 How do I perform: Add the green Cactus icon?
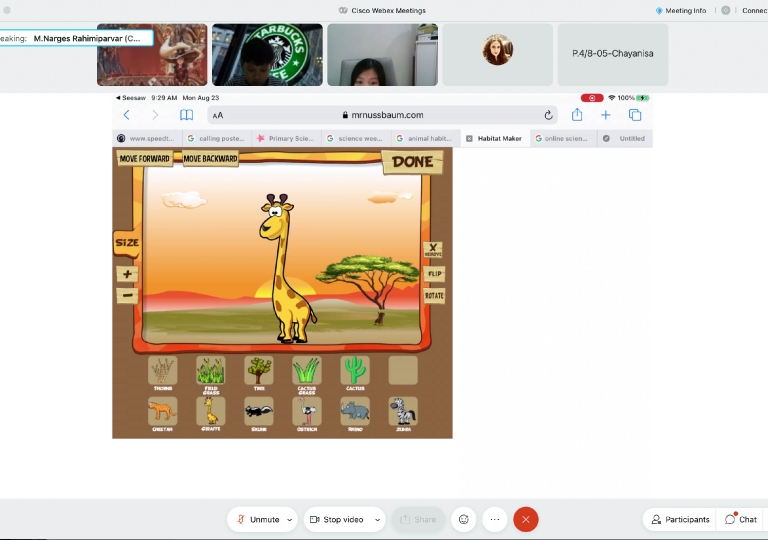pyautogui.click(x=355, y=370)
